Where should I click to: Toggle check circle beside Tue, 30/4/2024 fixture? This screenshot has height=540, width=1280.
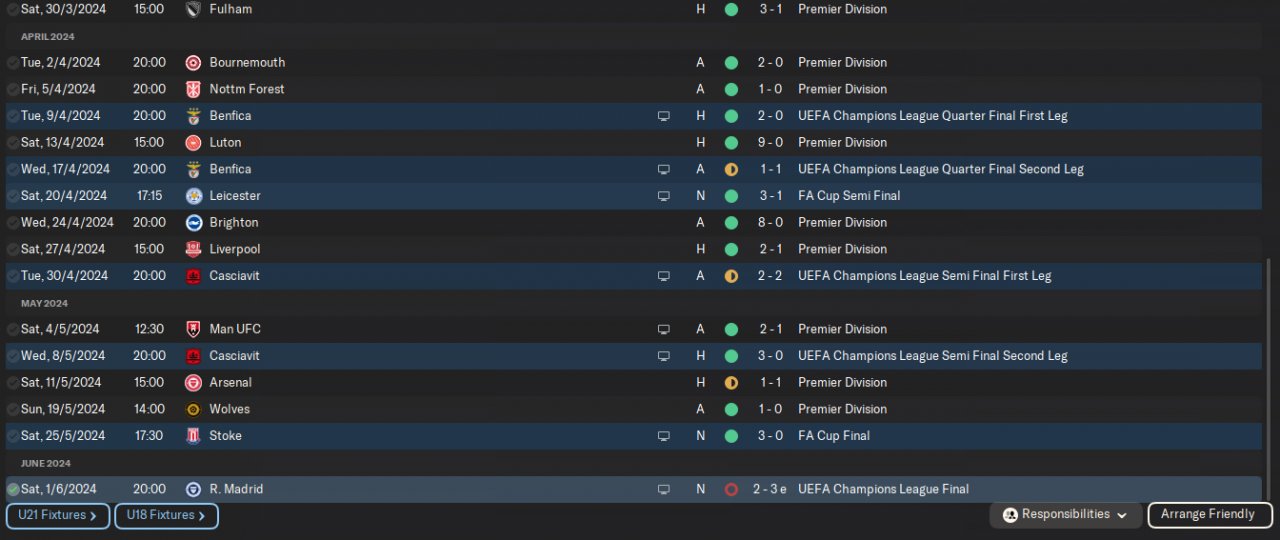[x=13, y=276]
